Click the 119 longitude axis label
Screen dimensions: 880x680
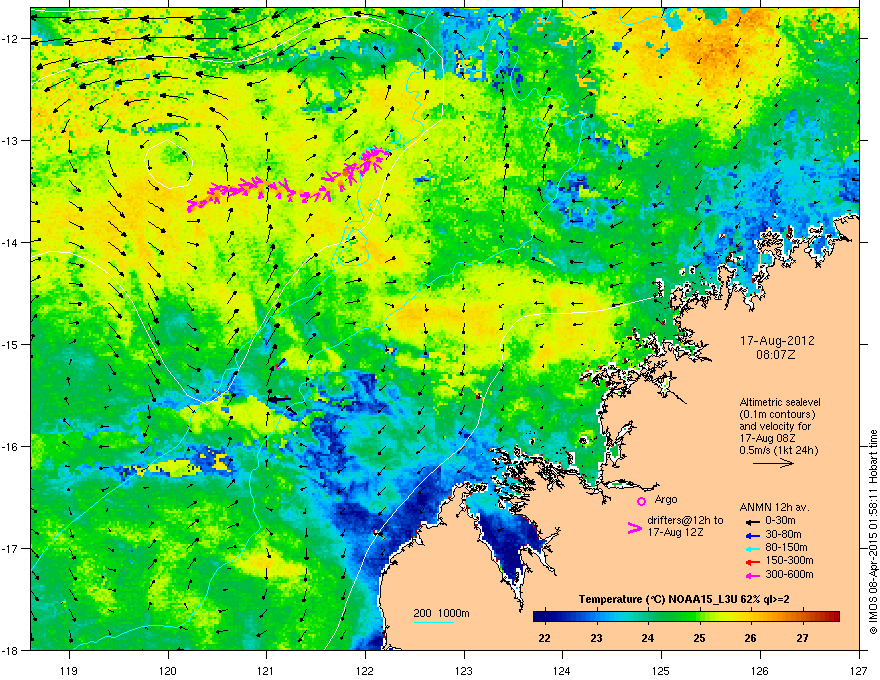coord(69,670)
